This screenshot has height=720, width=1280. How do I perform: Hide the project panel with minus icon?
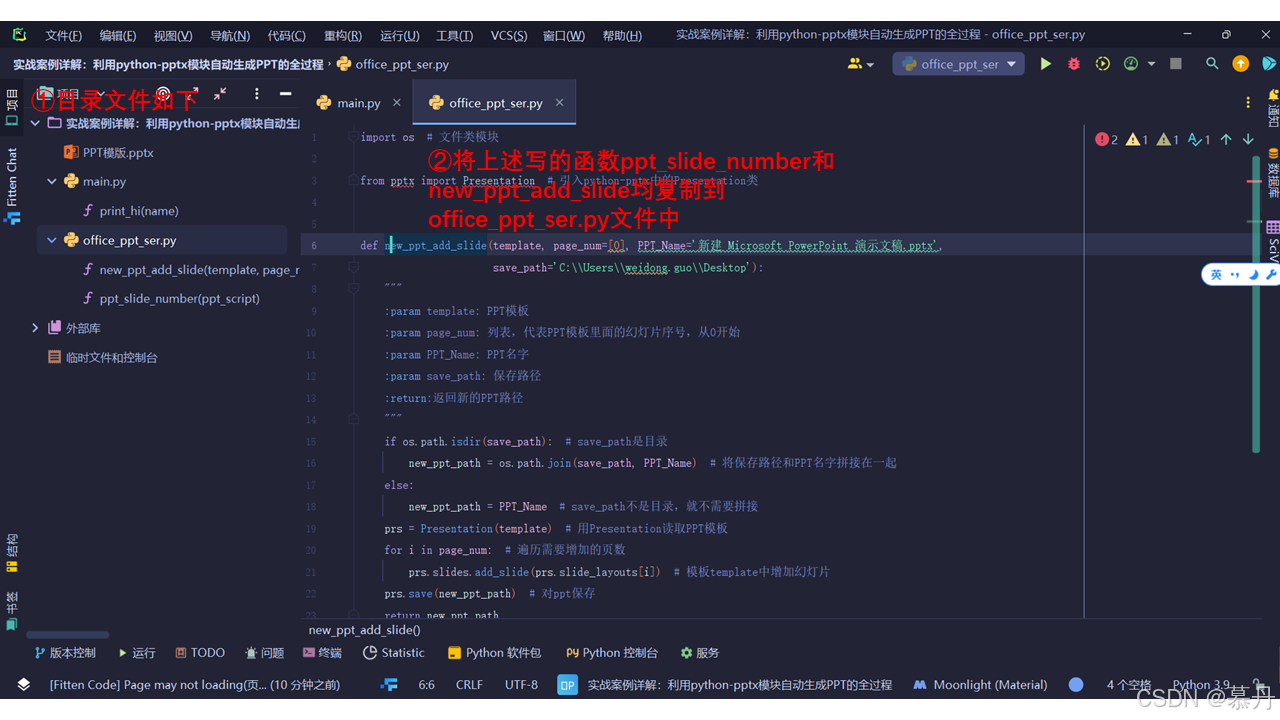[285, 94]
